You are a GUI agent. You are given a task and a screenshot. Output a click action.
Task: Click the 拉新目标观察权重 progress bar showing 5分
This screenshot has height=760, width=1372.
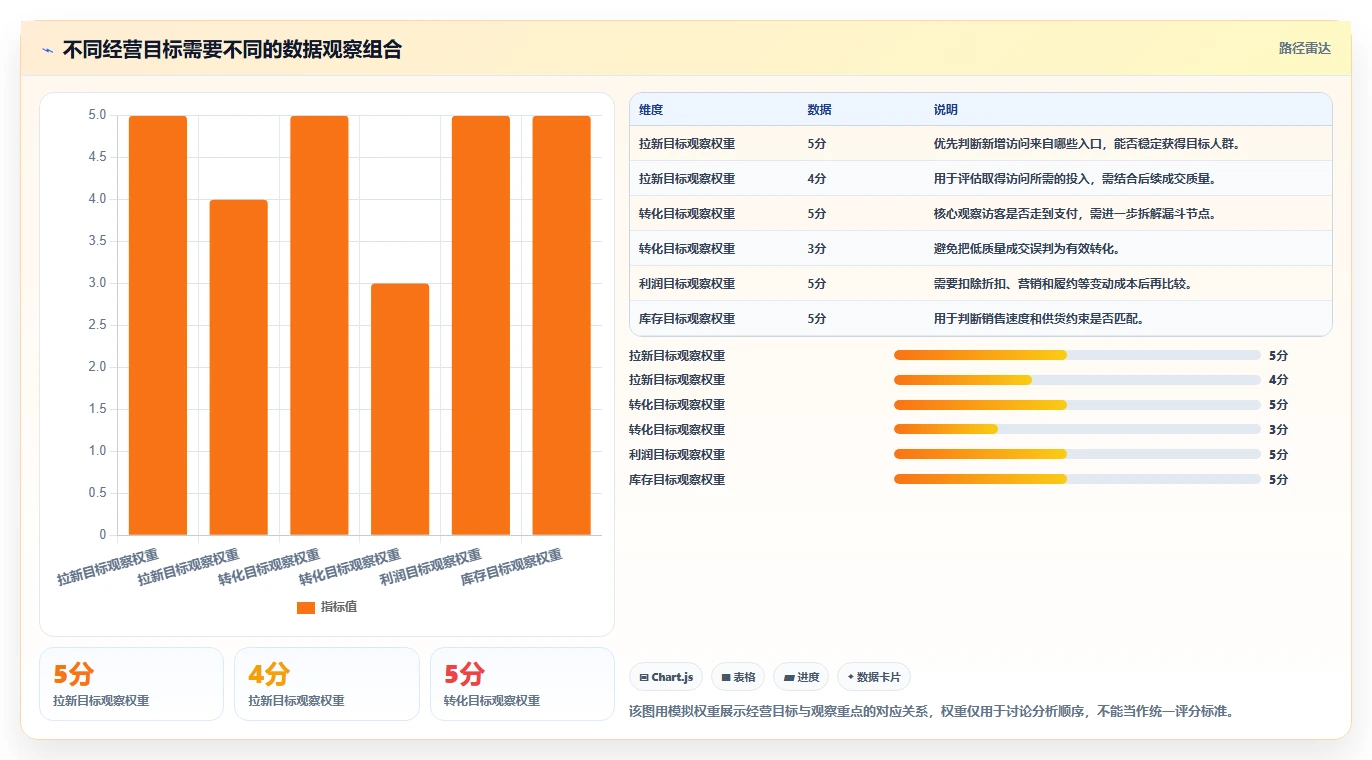(1077, 355)
